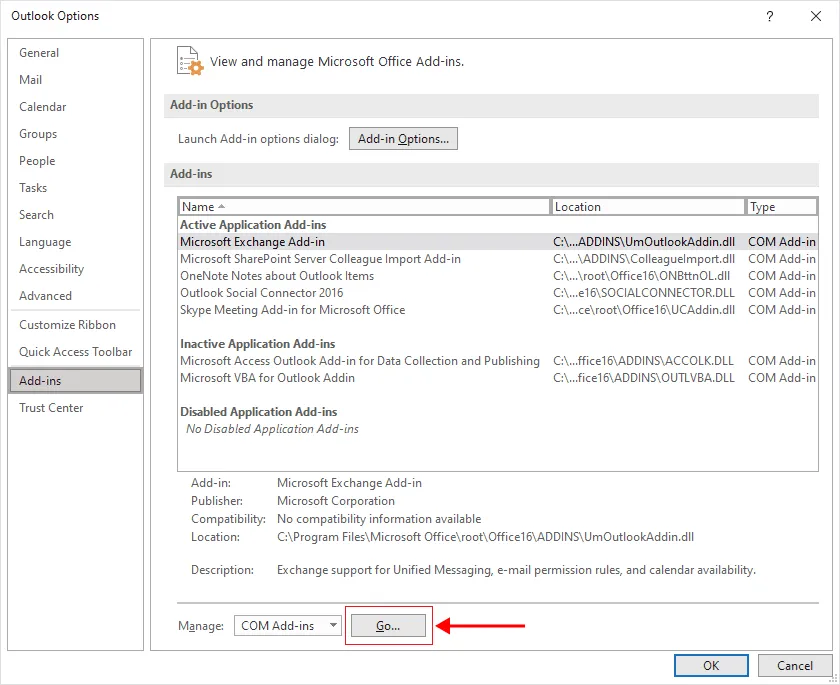Click the UmOutlookAddin.dll location cell
The height and width of the screenshot is (685, 840).
coord(644,242)
